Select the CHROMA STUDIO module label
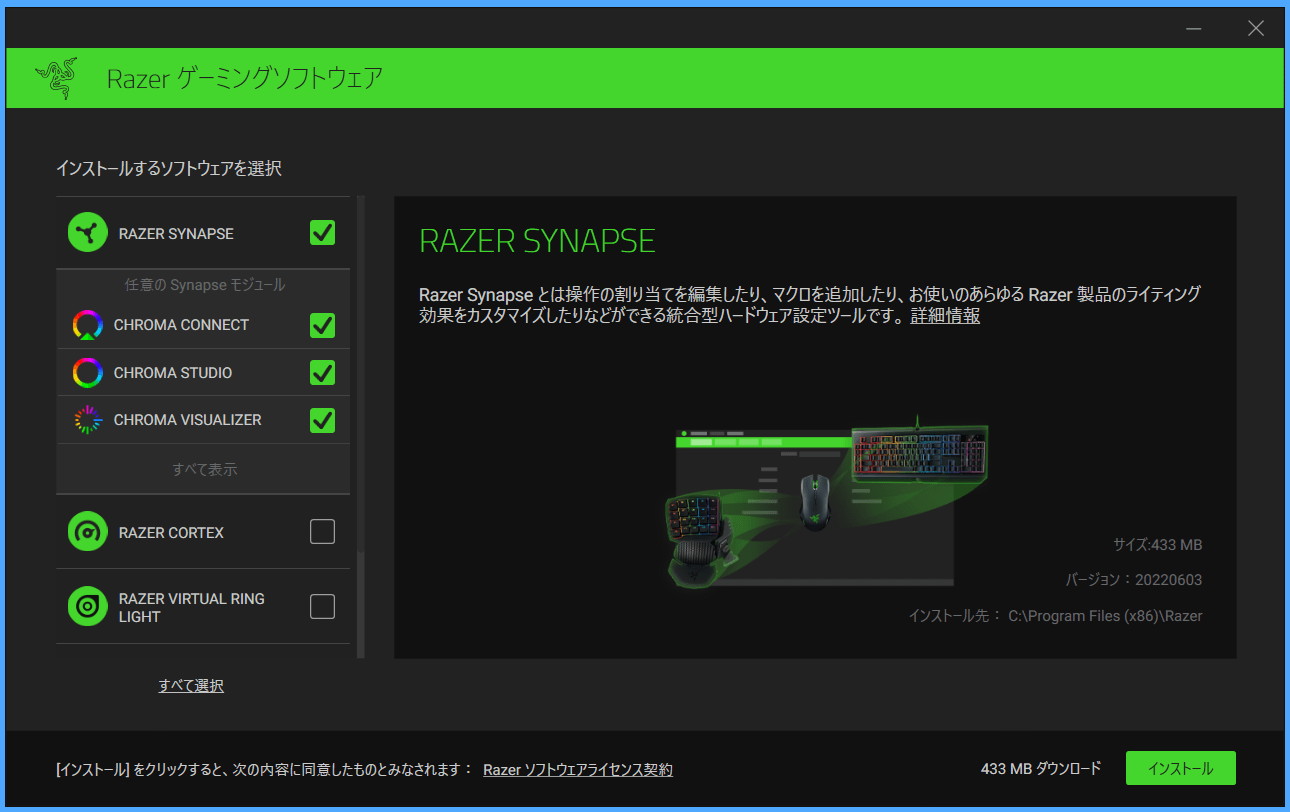This screenshot has width=1290, height=812. pos(173,373)
